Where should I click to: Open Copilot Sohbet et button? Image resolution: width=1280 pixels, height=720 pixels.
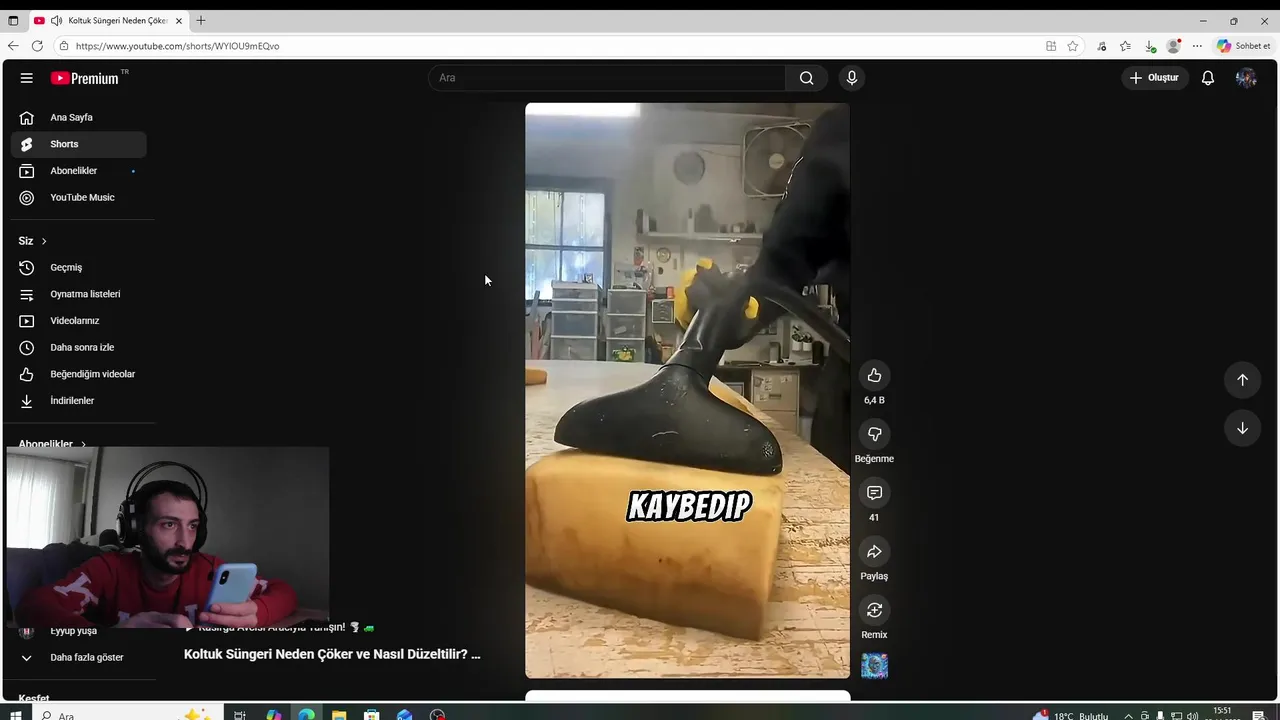[x=1243, y=46]
